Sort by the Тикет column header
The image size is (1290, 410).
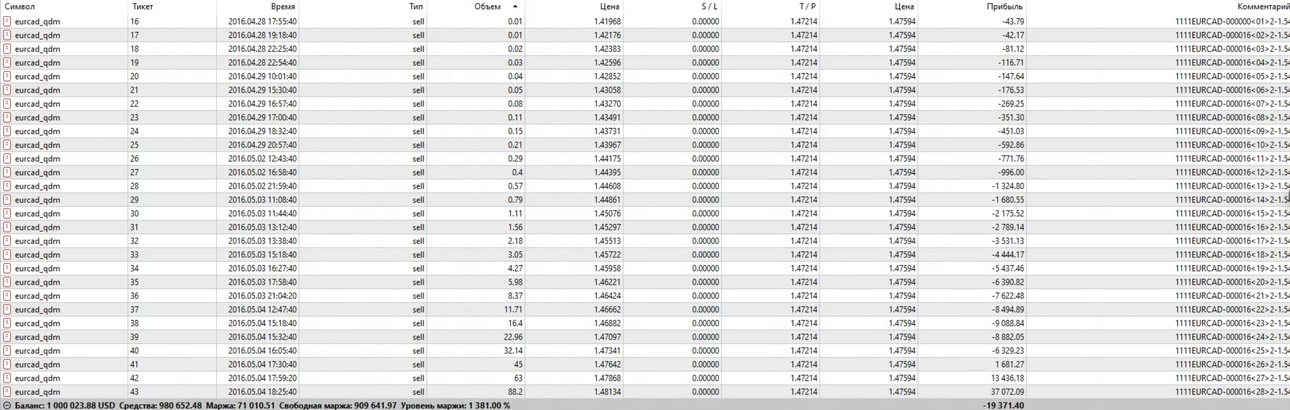tap(142, 6)
